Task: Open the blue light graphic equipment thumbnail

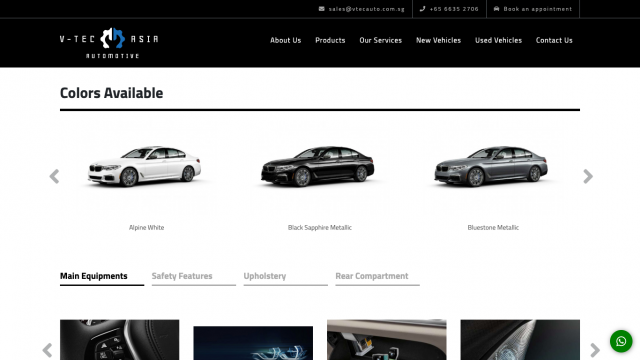Action: (x=253, y=343)
